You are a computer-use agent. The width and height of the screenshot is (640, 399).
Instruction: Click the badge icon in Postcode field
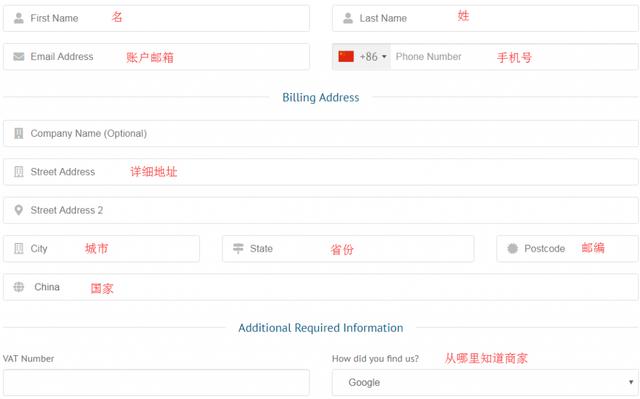(513, 248)
